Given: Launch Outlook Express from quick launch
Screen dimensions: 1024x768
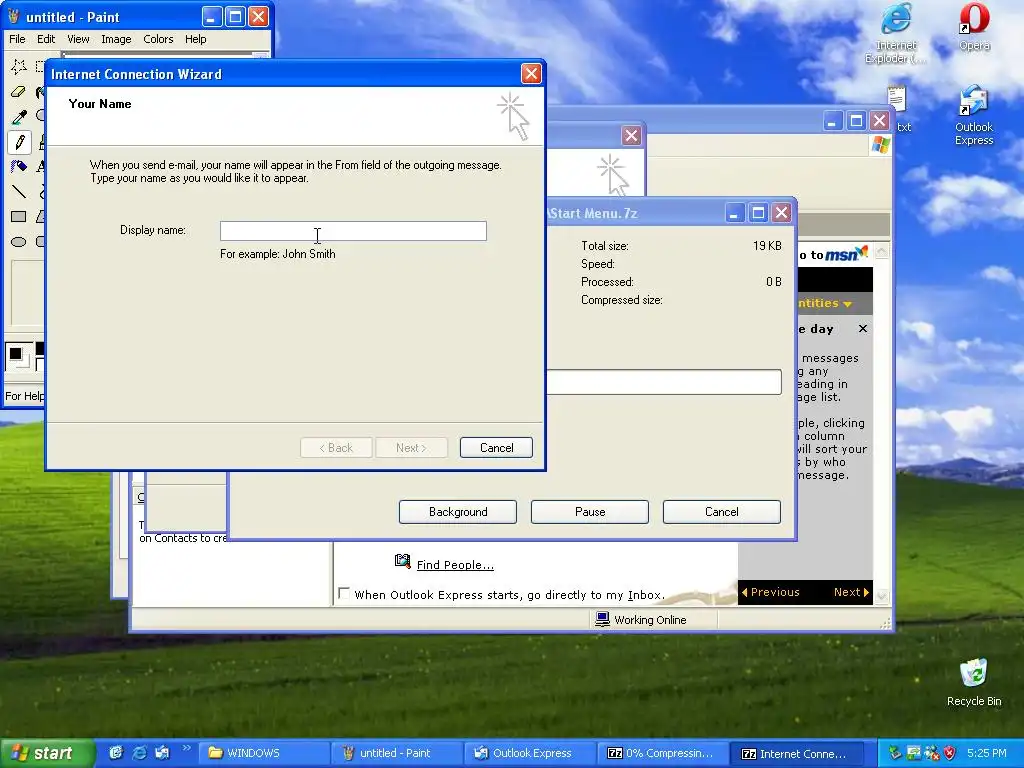Looking at the screenshot, I should click(x=162, y=753).
